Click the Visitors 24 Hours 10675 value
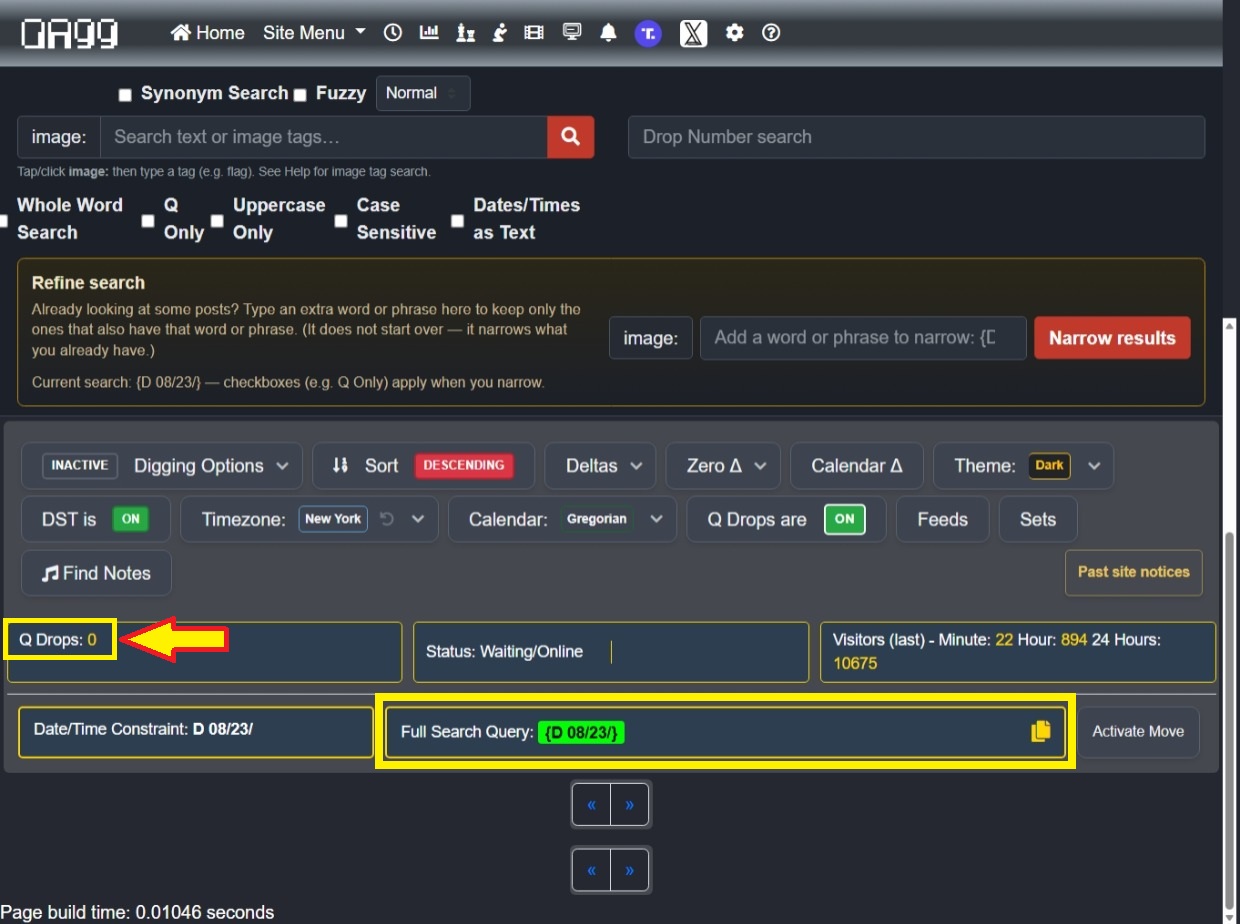This screenshot has height=924, width=1240. point(855,663)
